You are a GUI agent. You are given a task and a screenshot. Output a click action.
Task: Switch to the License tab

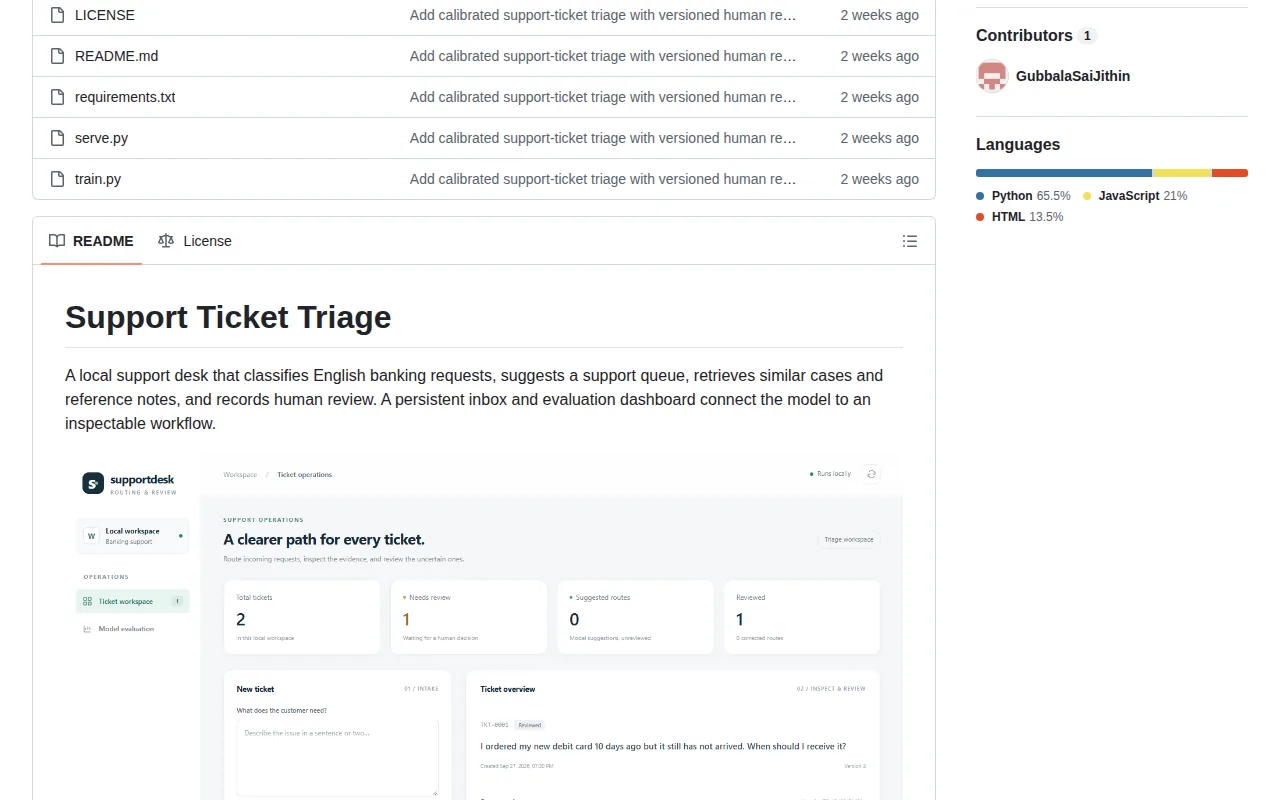click(x=195, y=241)
